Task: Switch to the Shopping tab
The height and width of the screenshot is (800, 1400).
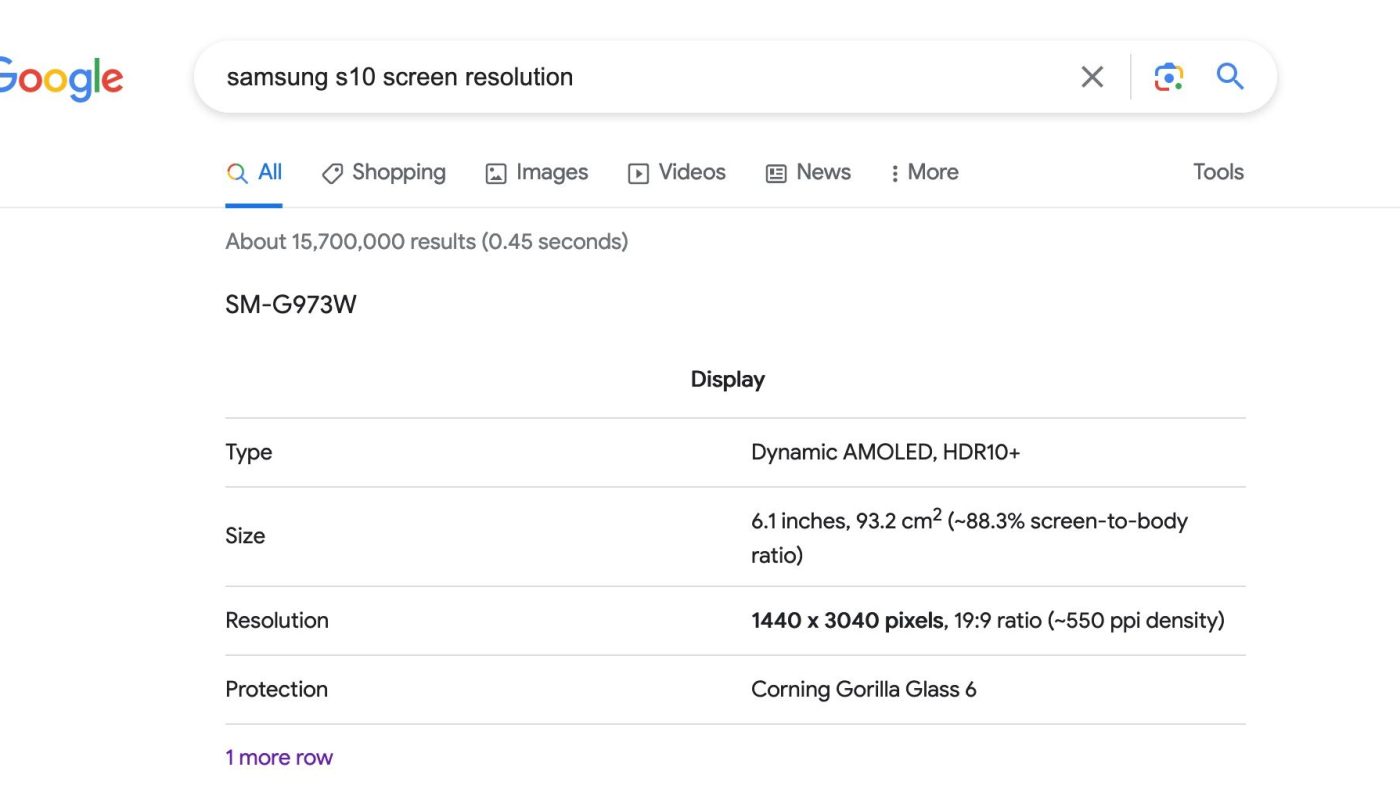Action: pyautogui.click(x=384, y=172)
